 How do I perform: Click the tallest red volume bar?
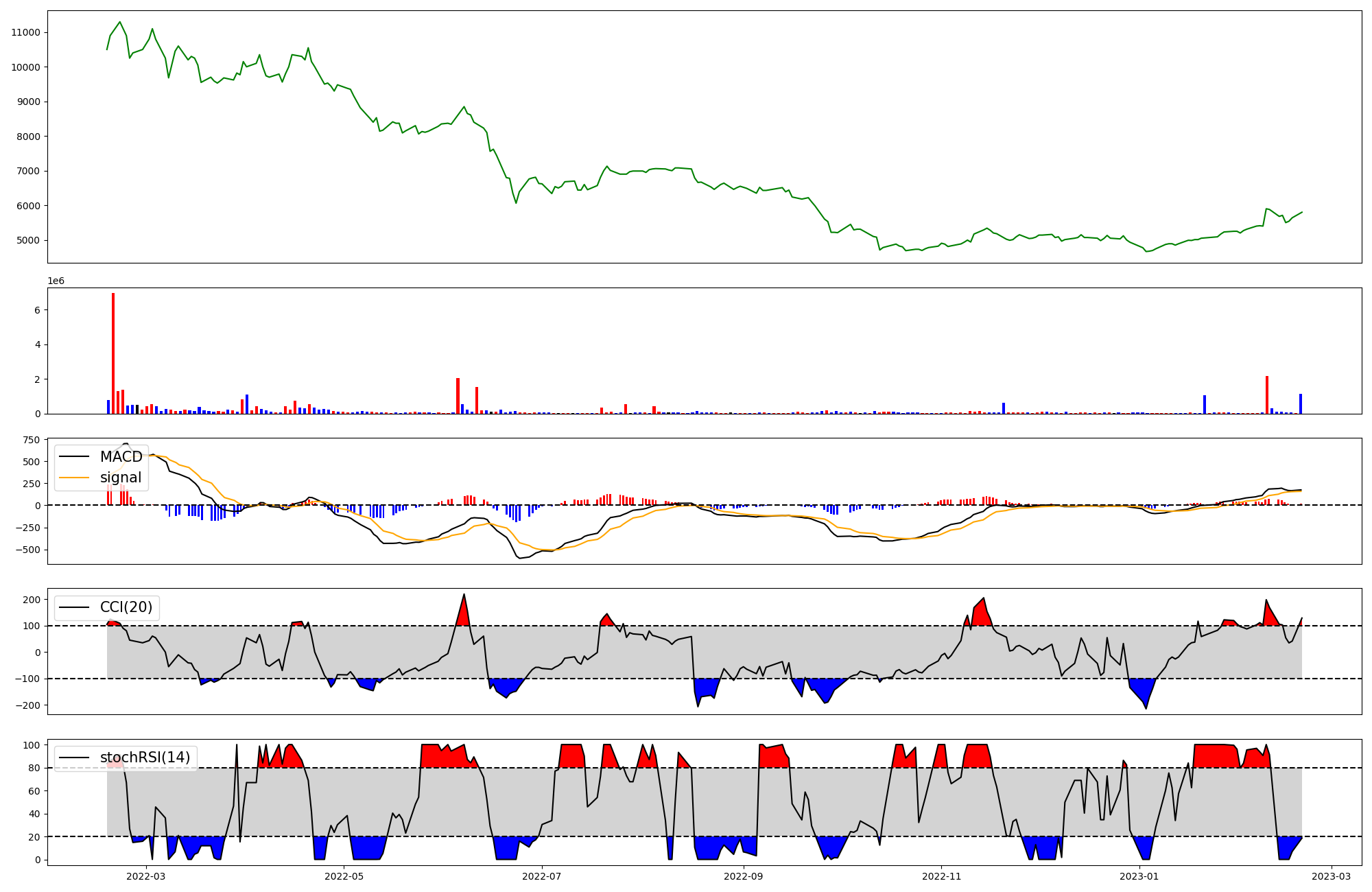(113, 353)
